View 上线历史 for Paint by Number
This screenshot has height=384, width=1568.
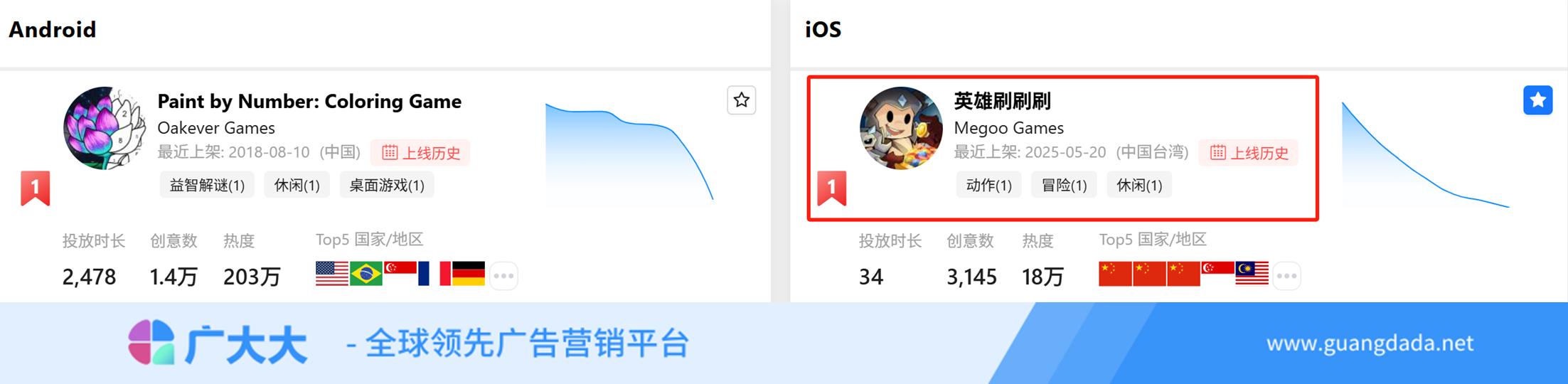click(x=420, y=153)
